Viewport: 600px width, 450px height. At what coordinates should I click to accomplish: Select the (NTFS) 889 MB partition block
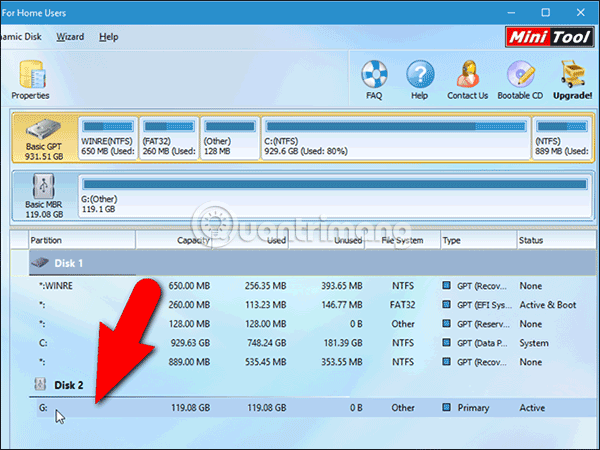(562, 138)
